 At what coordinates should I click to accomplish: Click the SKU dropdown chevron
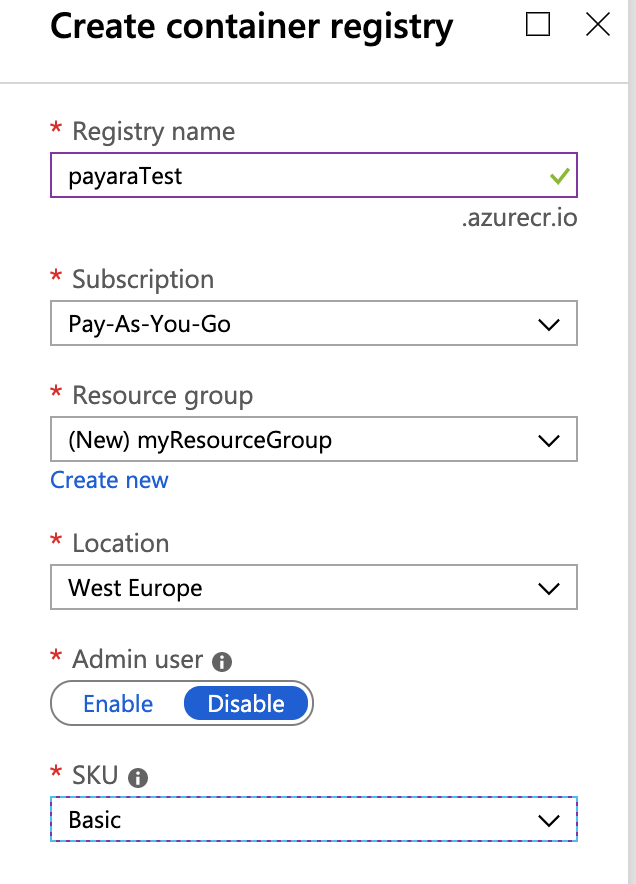click(549, 819)
